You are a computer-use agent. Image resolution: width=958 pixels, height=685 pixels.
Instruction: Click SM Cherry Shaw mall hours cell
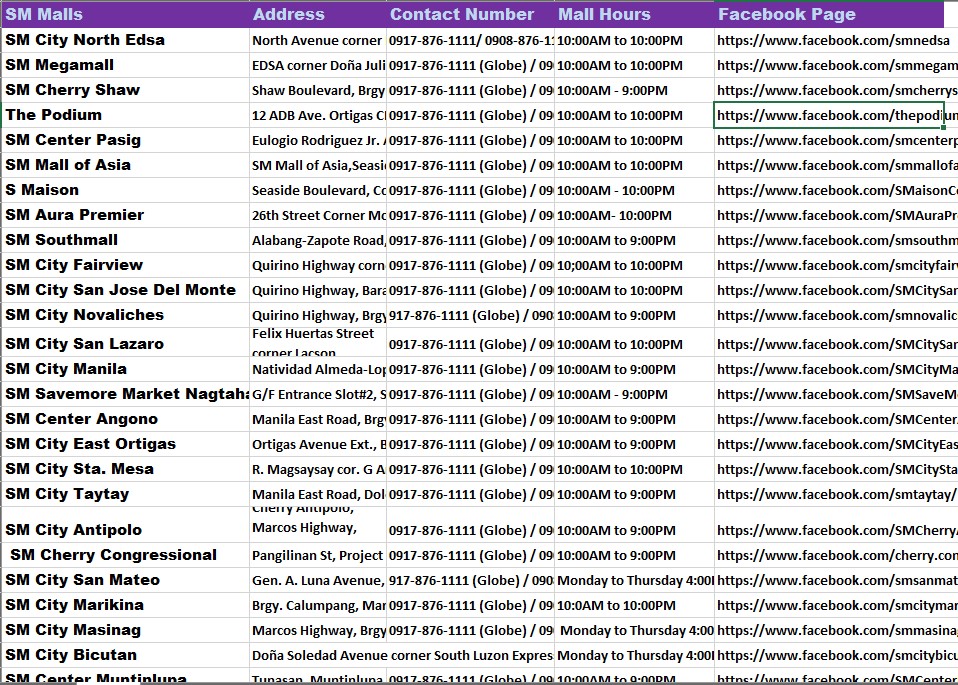pos(634,90)
